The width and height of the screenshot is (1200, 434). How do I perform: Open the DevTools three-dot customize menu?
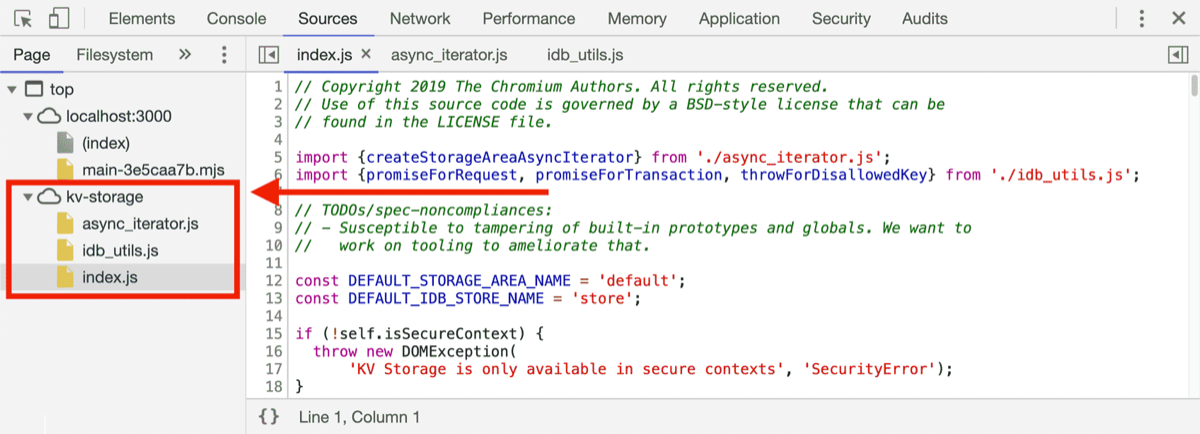[1142, 18]
